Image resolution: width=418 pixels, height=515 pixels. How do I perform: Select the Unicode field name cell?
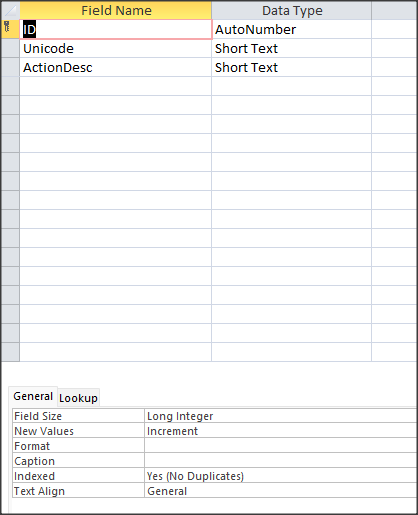tap(116, 49)
